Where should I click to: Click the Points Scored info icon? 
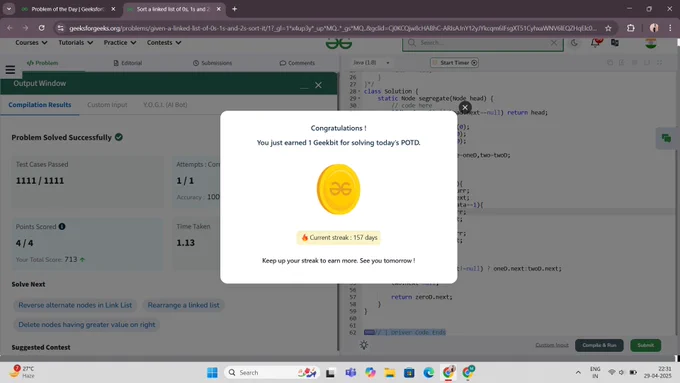pyautogui.click(x=62, y=226)
